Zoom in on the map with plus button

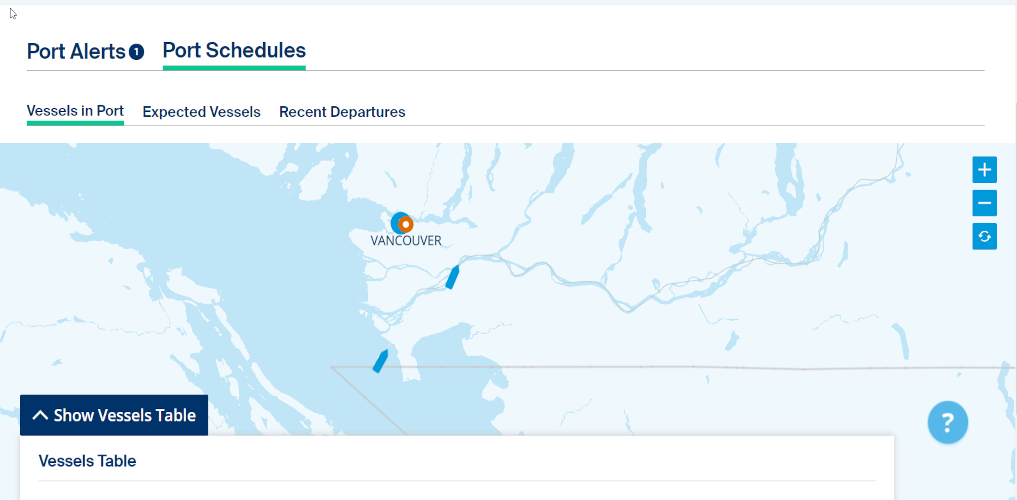984,170
